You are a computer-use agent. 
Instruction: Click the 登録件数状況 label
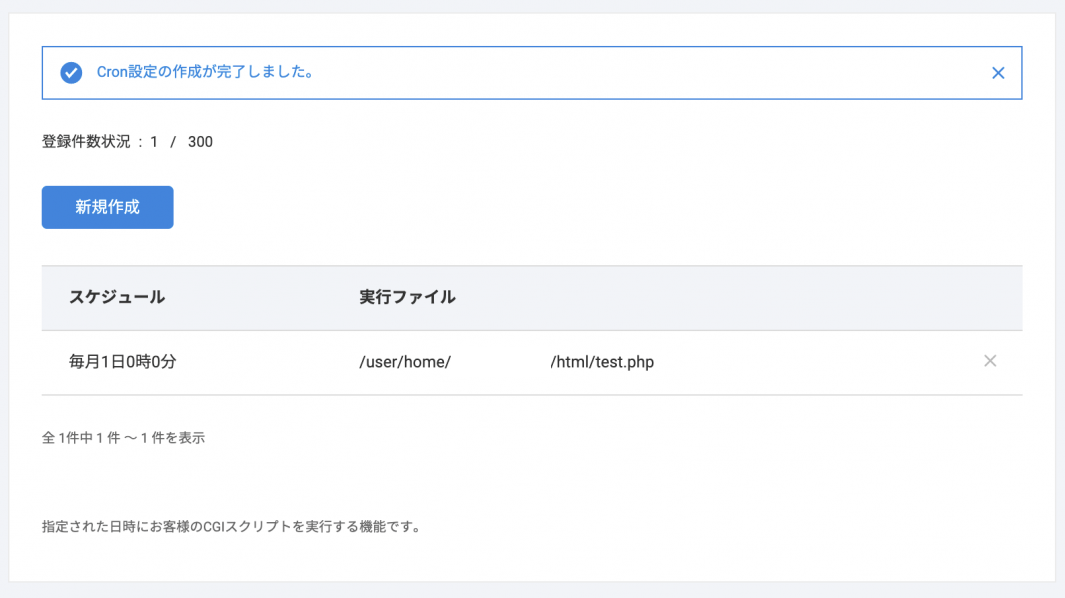(x=86, y=142)
